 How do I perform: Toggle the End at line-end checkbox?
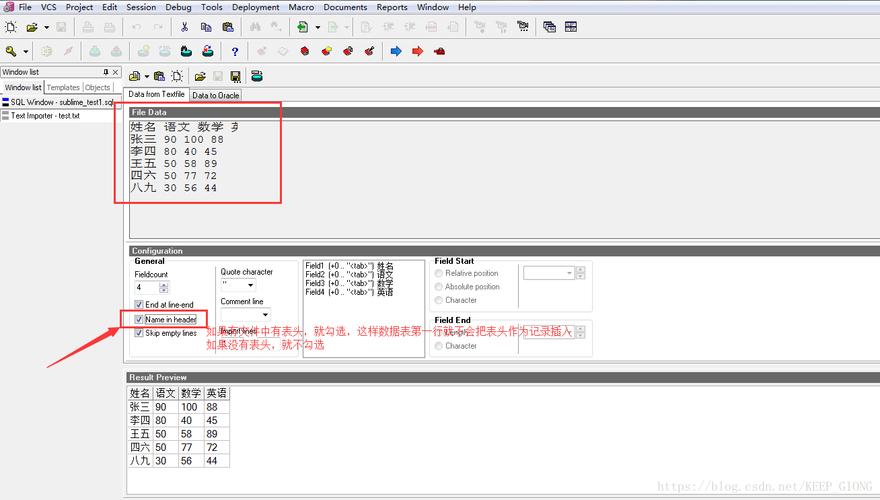(139, 304)
